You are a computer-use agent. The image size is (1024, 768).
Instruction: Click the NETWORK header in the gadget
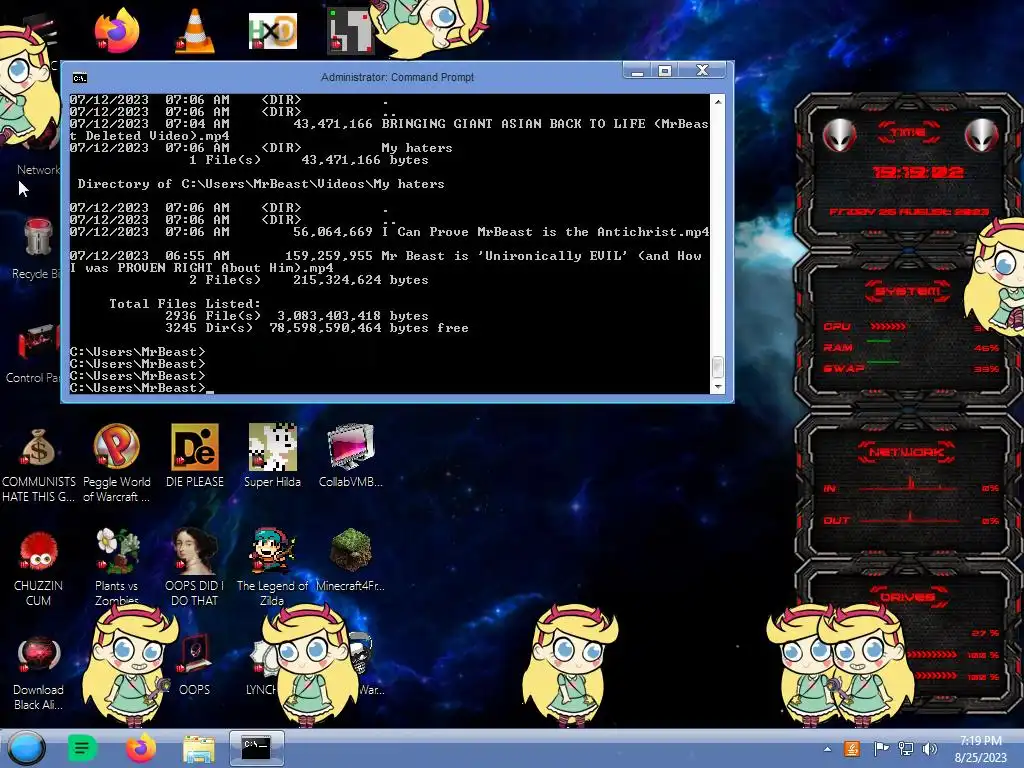click(907, 452)
